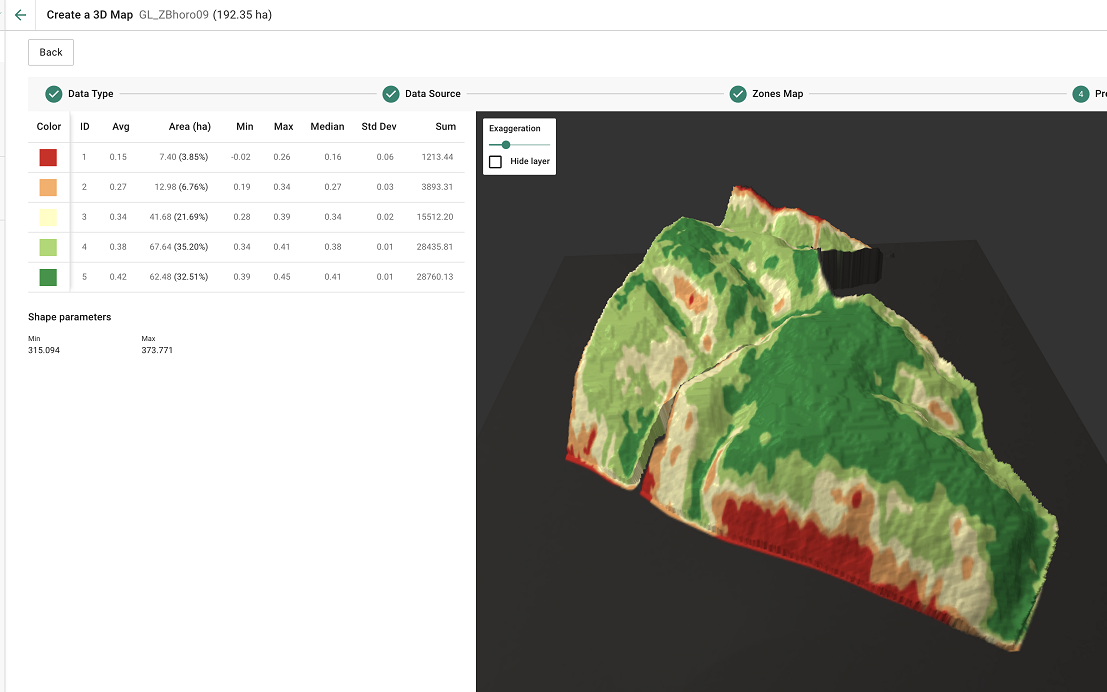
Task: Select the Data Source step checkmark icon
Action: [x=391, y=94]
